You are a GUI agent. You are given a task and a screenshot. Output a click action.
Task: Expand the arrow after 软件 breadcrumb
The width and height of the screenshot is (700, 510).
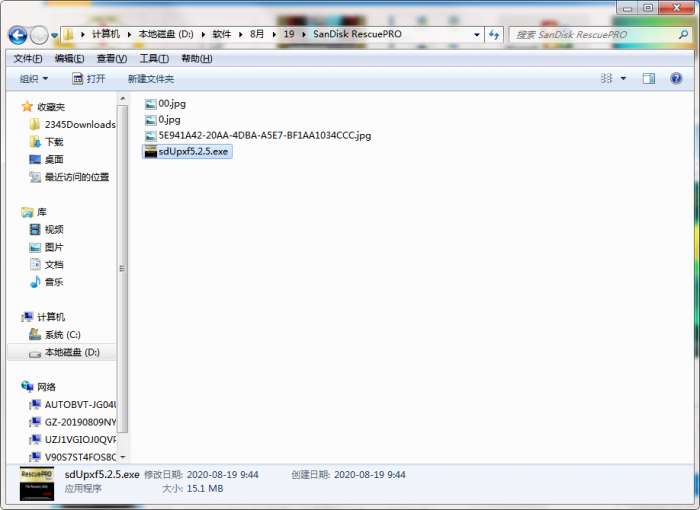(x=240, y=34)
